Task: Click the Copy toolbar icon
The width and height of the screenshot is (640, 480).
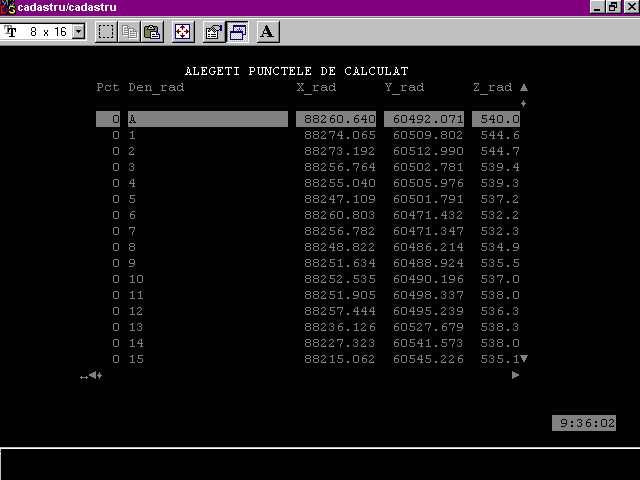Action: pos(129,32)
